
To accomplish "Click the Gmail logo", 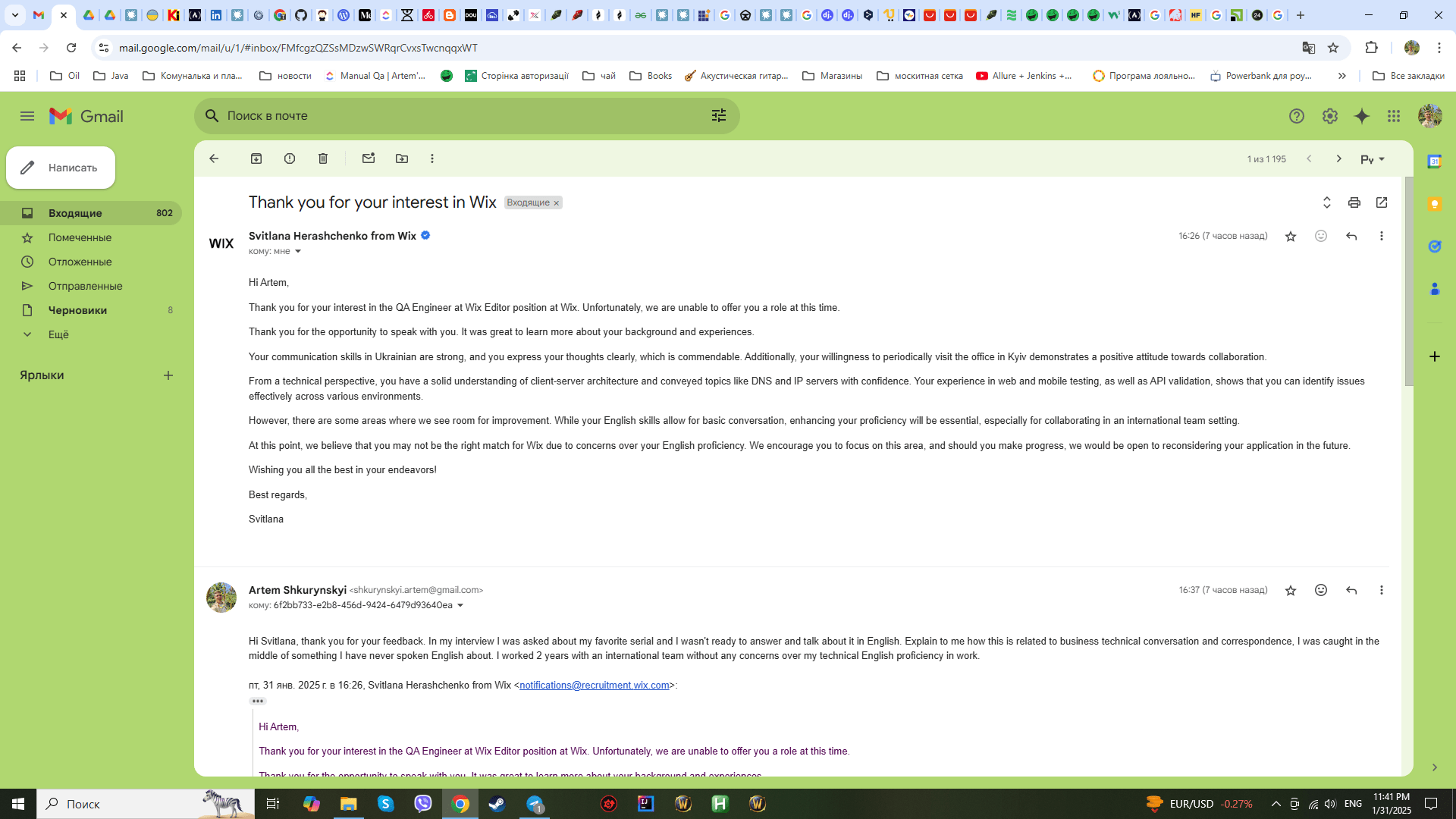I will point(86,116).
